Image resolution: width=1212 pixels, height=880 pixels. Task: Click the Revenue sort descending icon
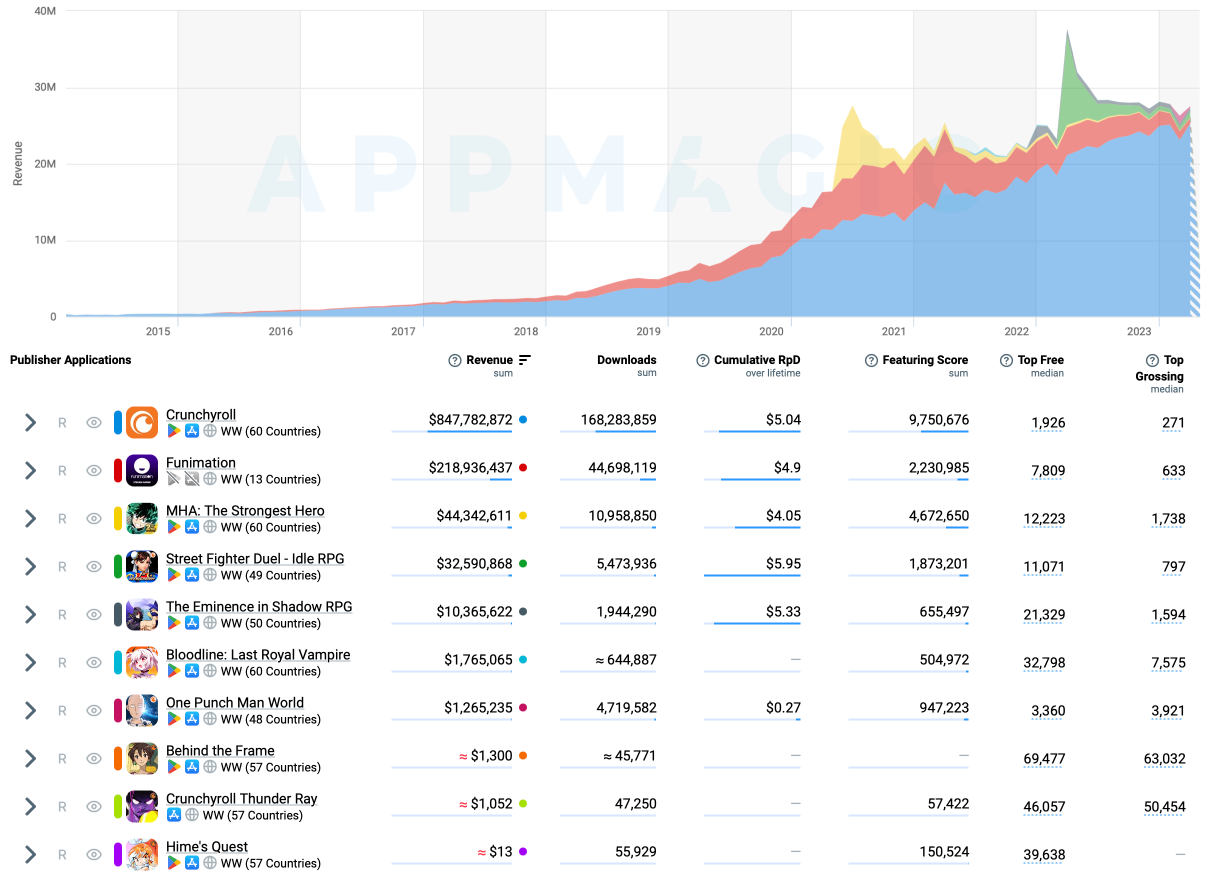[x=525, y=360]
